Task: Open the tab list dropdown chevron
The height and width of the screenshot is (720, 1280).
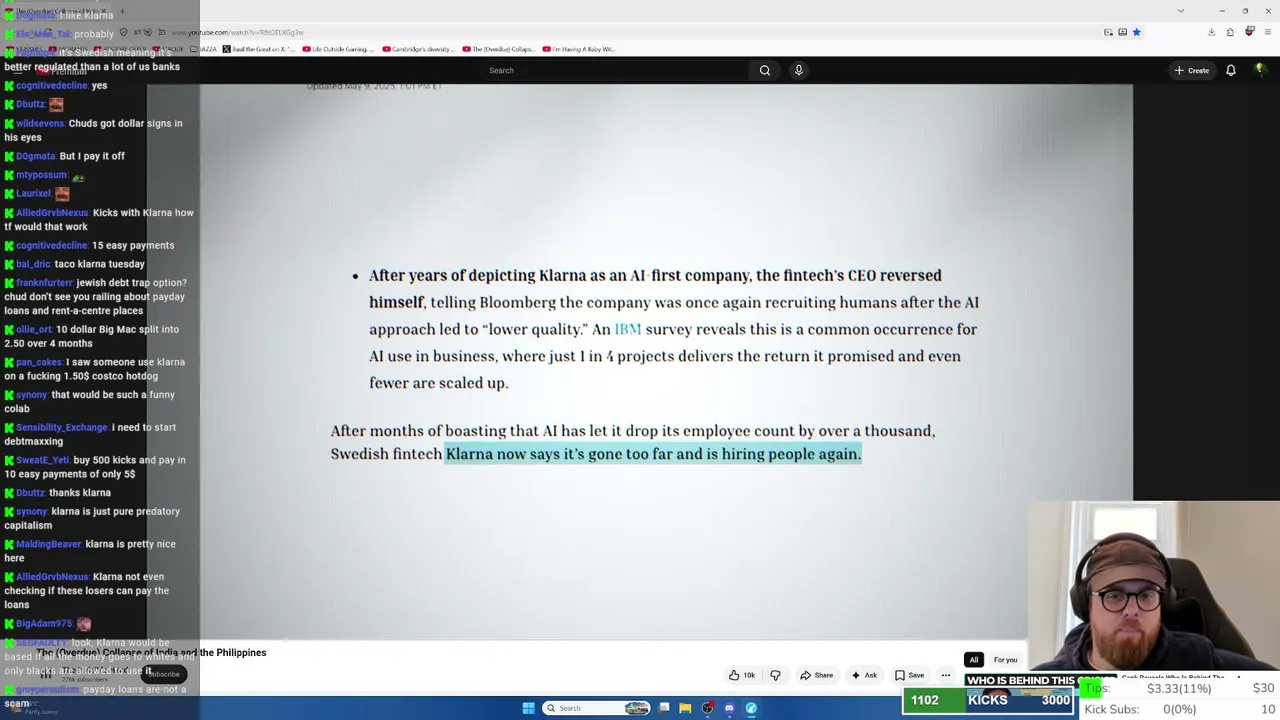Action: 1181,11
